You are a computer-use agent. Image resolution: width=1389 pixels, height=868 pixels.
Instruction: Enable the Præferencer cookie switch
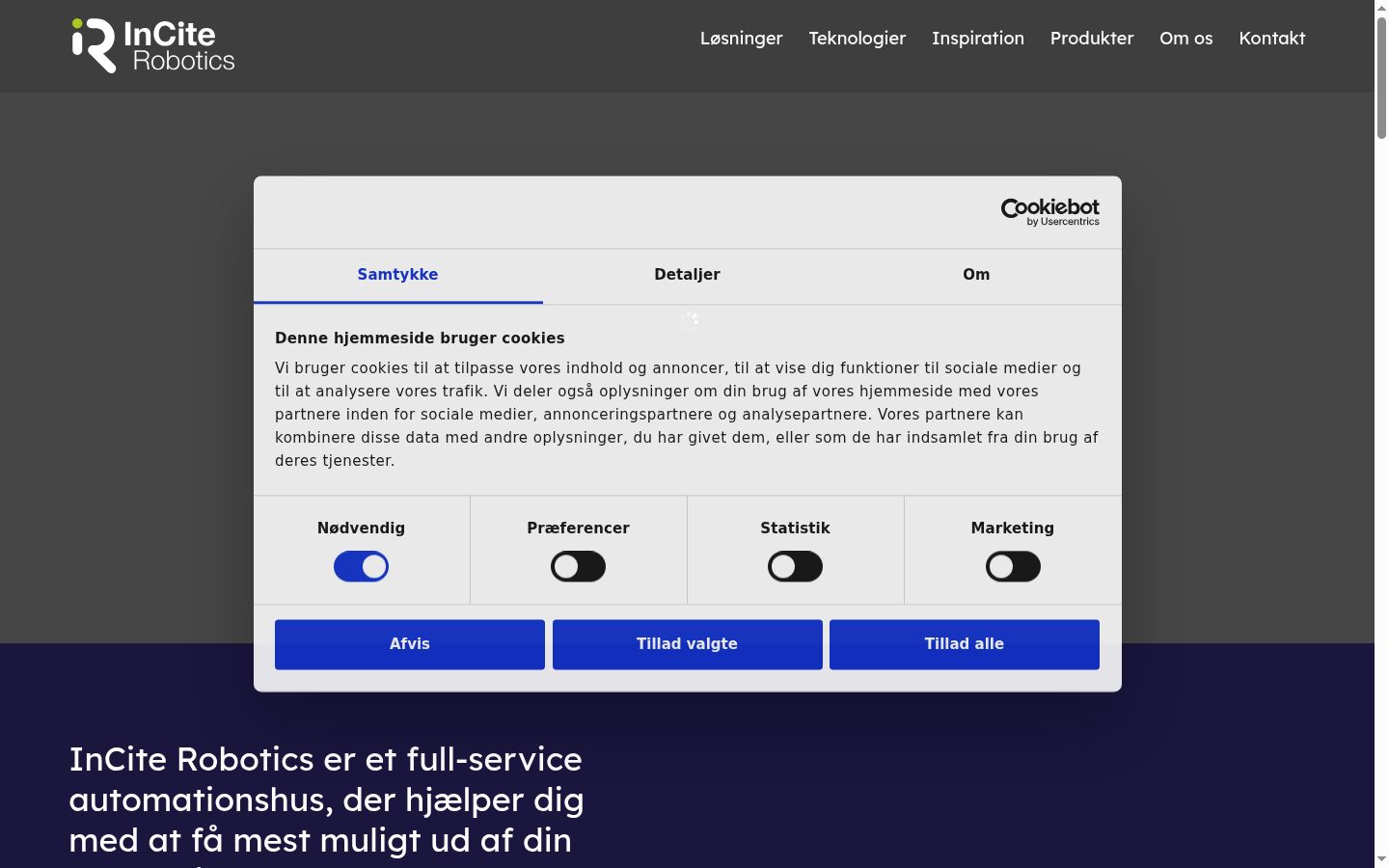coord(578,566)
